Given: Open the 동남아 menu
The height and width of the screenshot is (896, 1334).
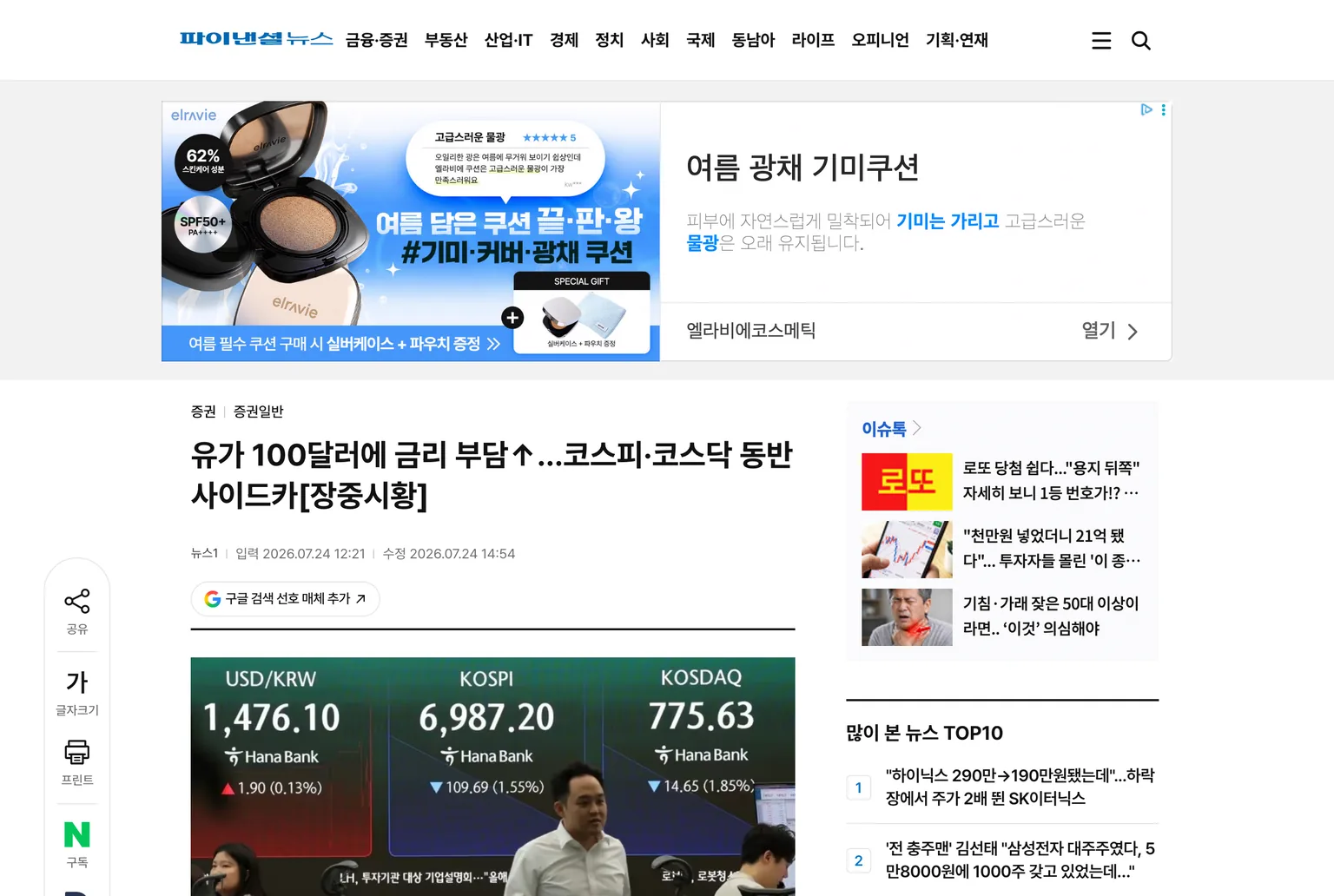Looking at the screenshot, I should pos(753,40).
